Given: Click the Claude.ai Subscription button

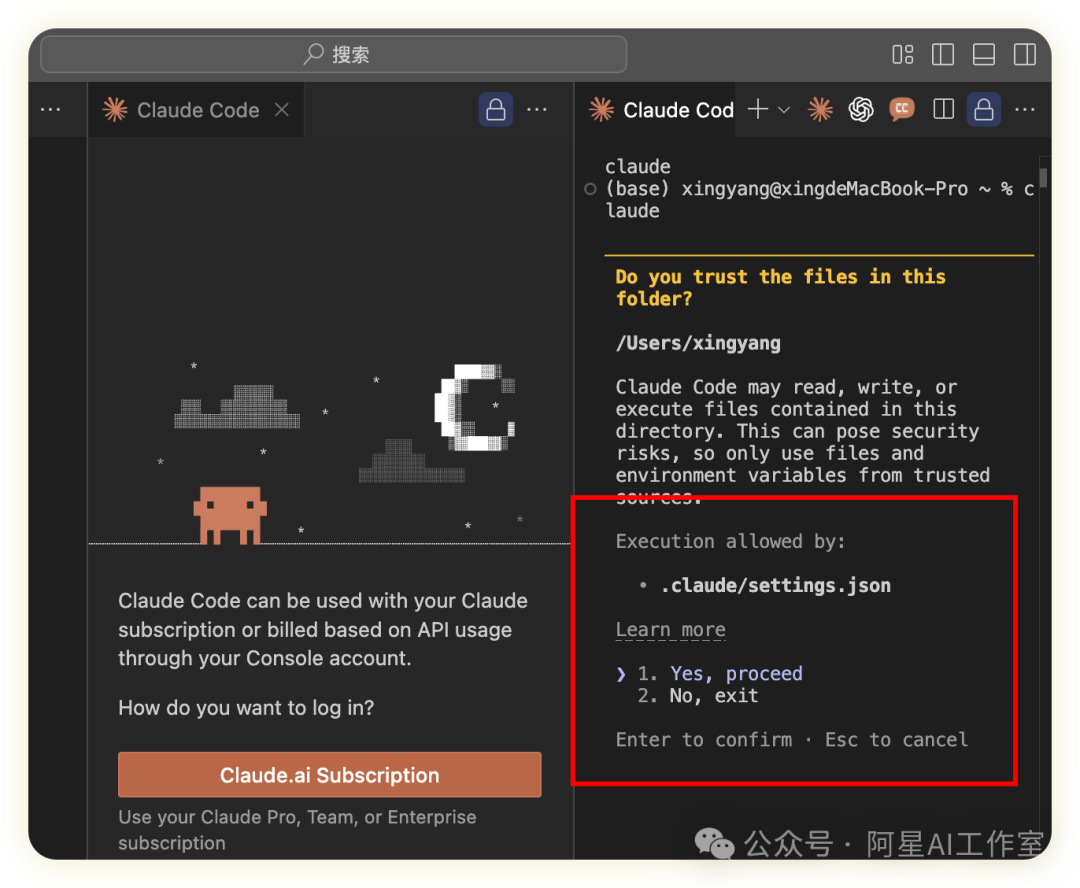Looking at the screenshot, I should (329, 775).
